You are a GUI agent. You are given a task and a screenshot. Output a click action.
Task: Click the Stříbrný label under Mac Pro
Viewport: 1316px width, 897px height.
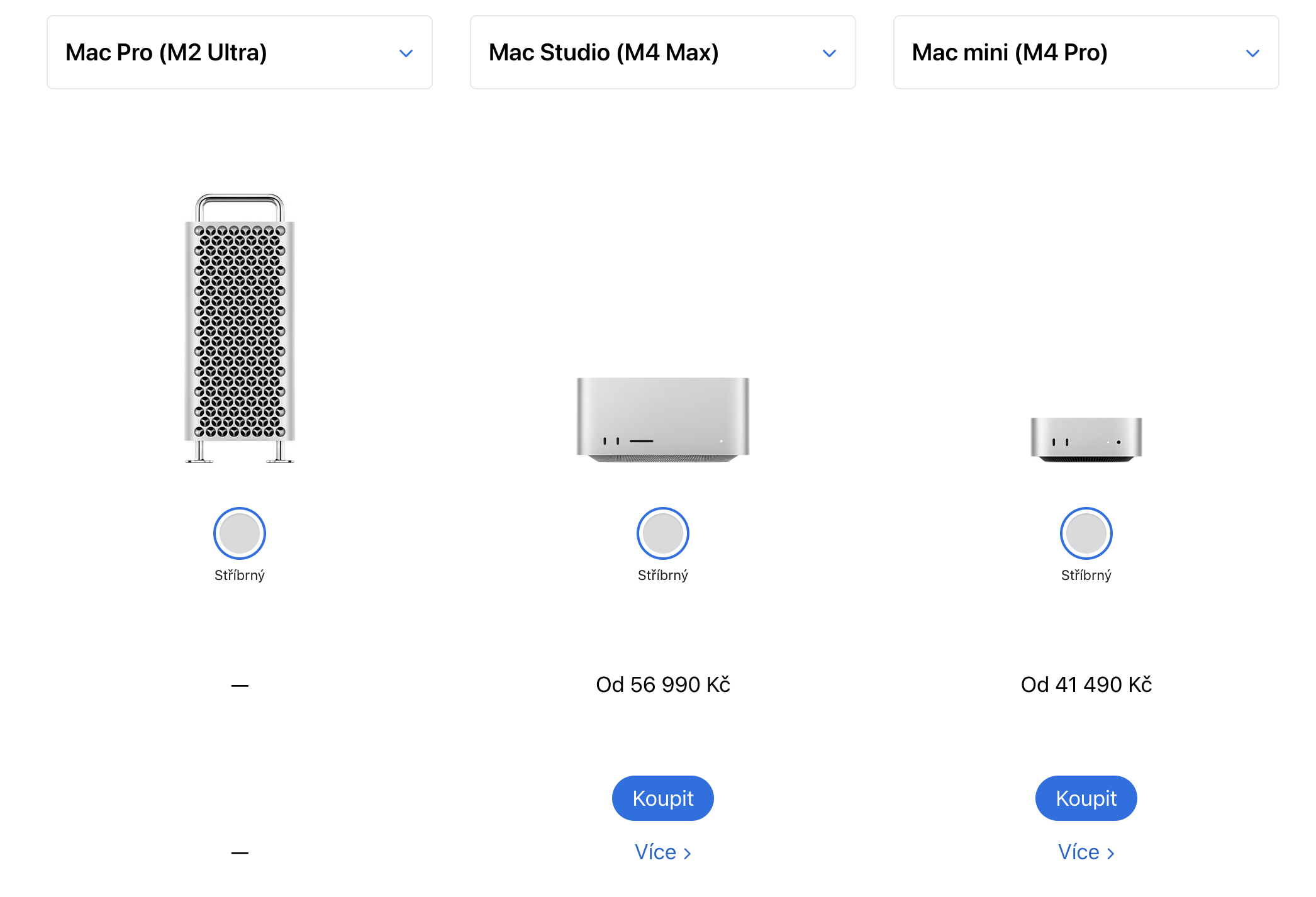point(239,574)
